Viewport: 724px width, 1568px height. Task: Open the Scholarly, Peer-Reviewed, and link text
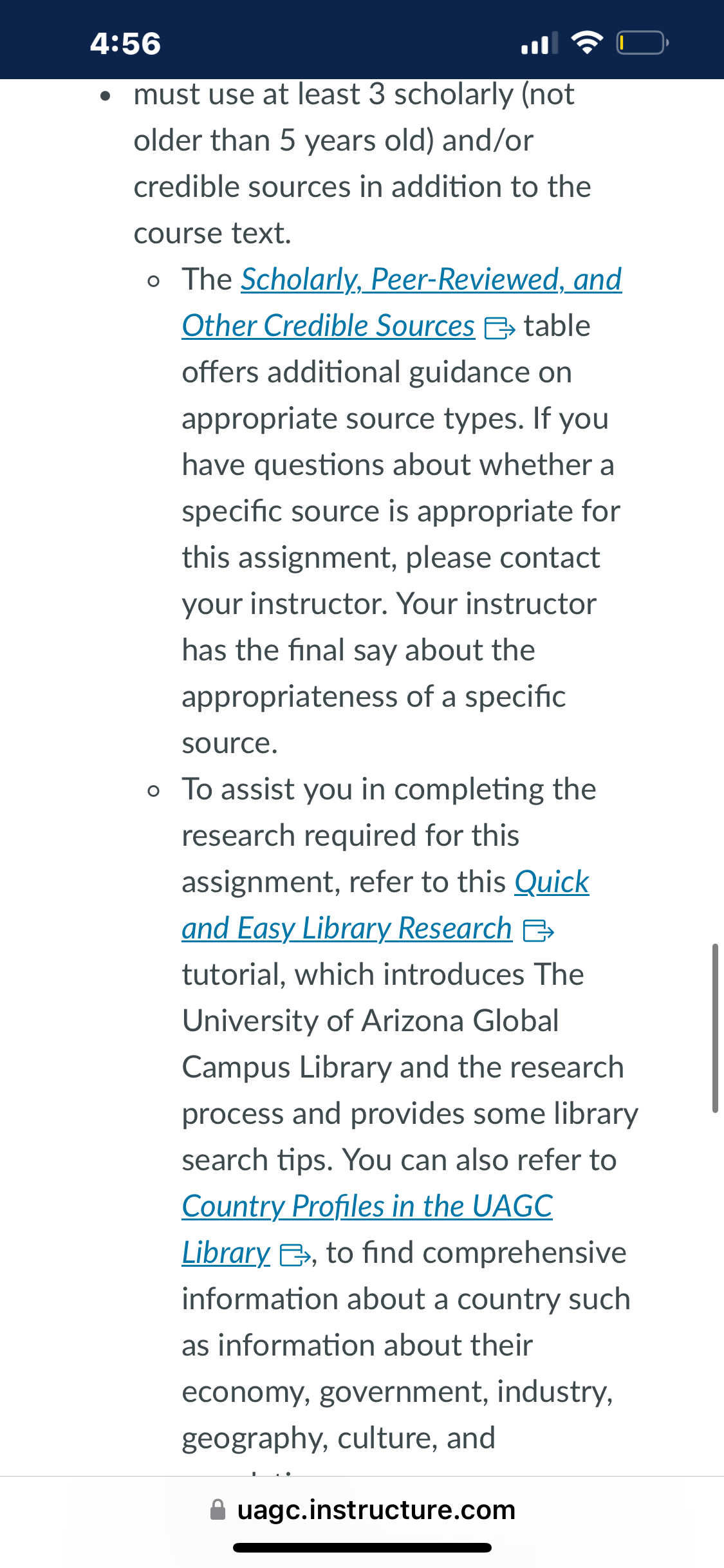coord(431,279)
